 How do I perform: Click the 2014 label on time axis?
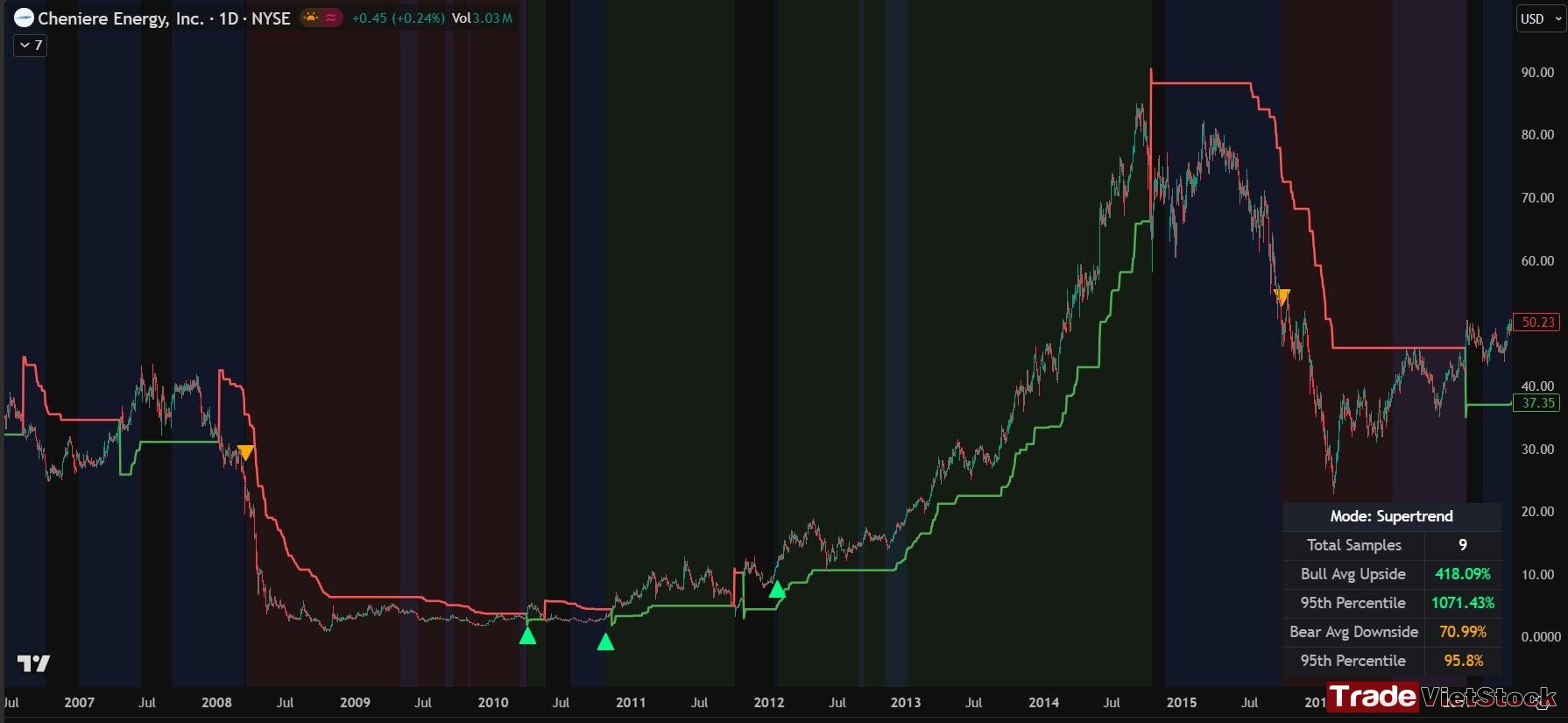1043,703
